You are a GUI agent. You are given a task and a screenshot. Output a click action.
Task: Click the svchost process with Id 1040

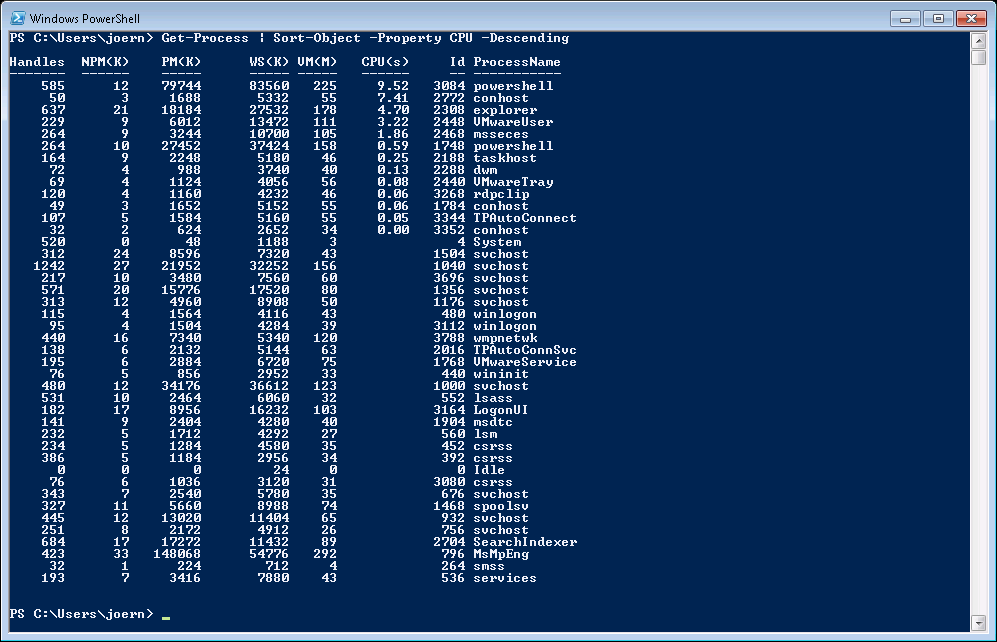[501, 266]
